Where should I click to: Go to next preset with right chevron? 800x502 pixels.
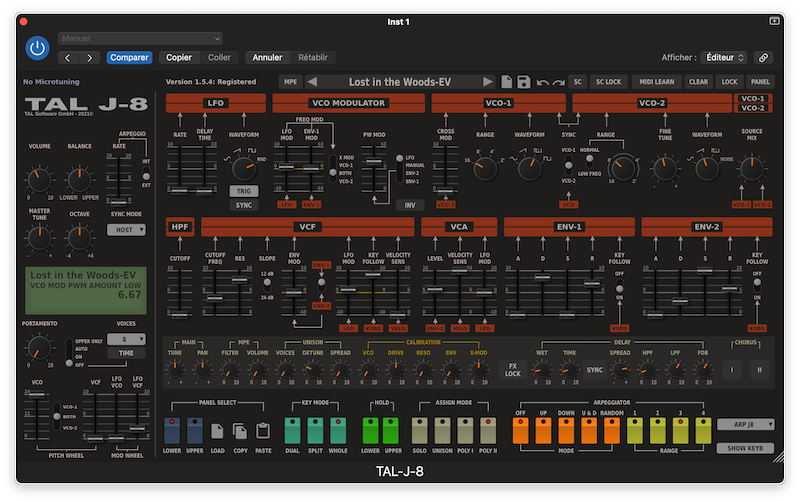pyautogui.click(x=89, y=58)
